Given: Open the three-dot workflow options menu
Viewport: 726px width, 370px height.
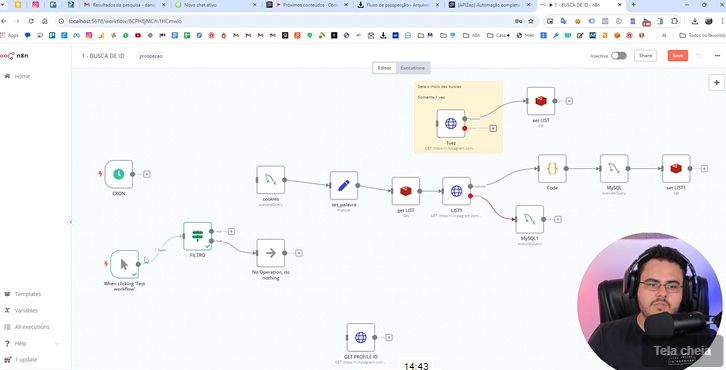Looking at the screenshot, I should (717, 56).
